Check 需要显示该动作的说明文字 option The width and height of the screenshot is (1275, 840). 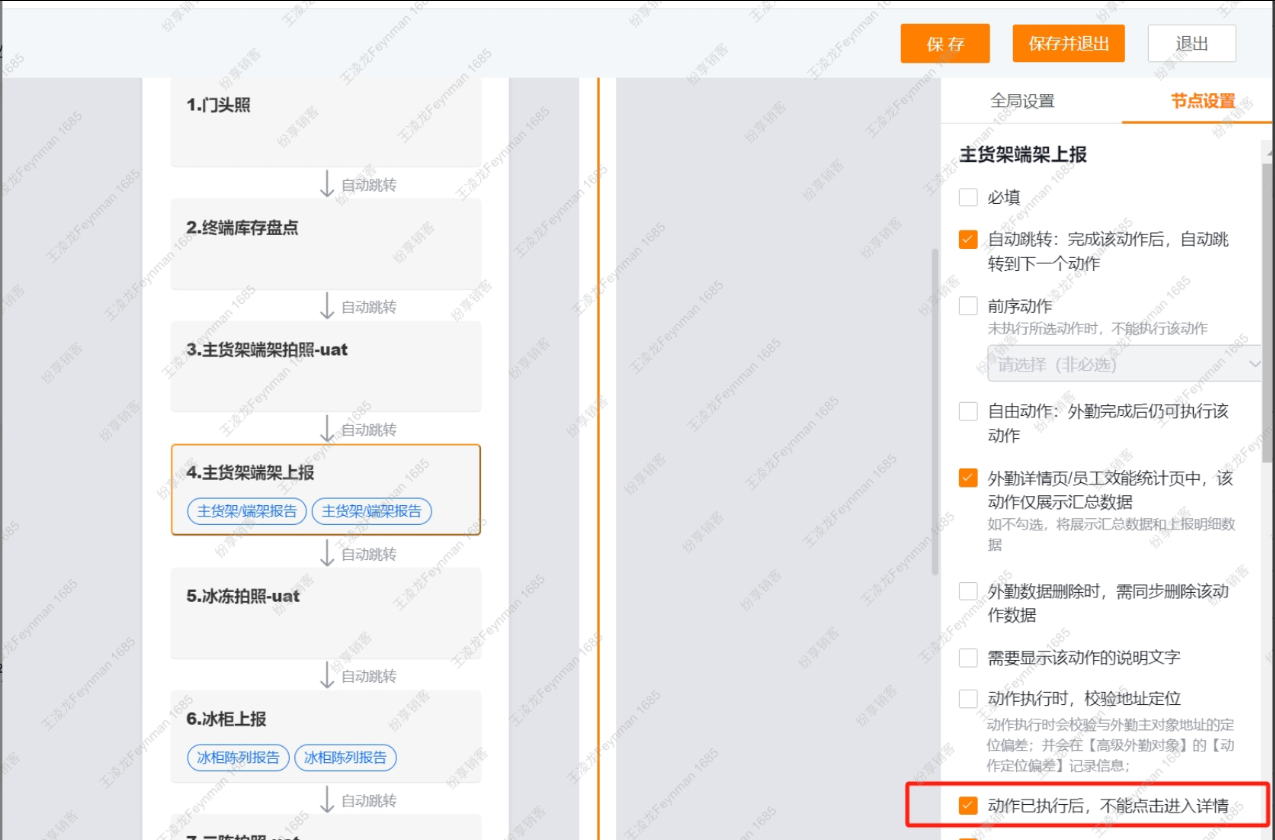(x=967, y=657)
